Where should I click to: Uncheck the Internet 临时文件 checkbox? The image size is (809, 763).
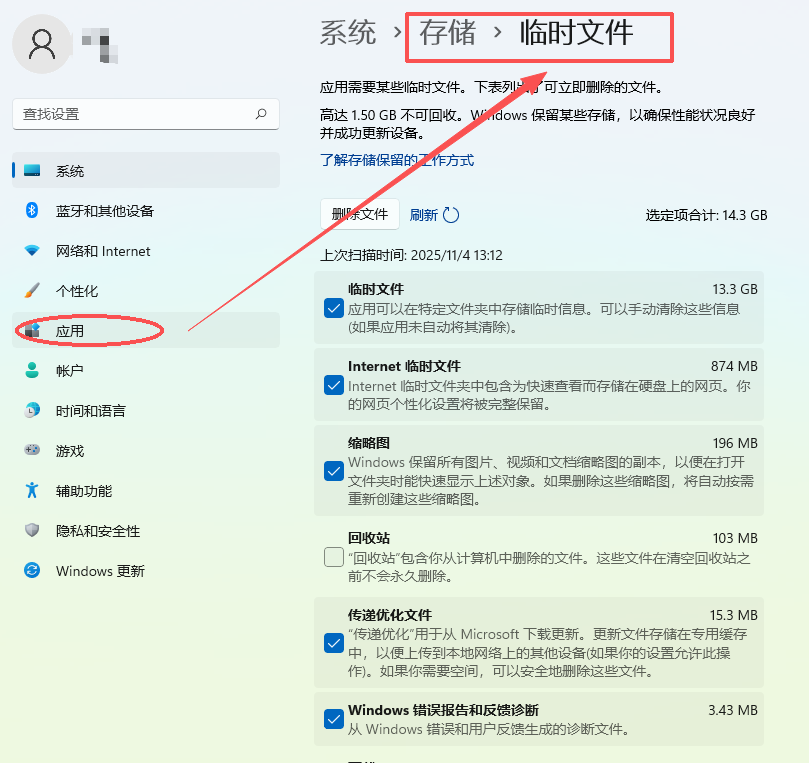(x=334, y=385)
